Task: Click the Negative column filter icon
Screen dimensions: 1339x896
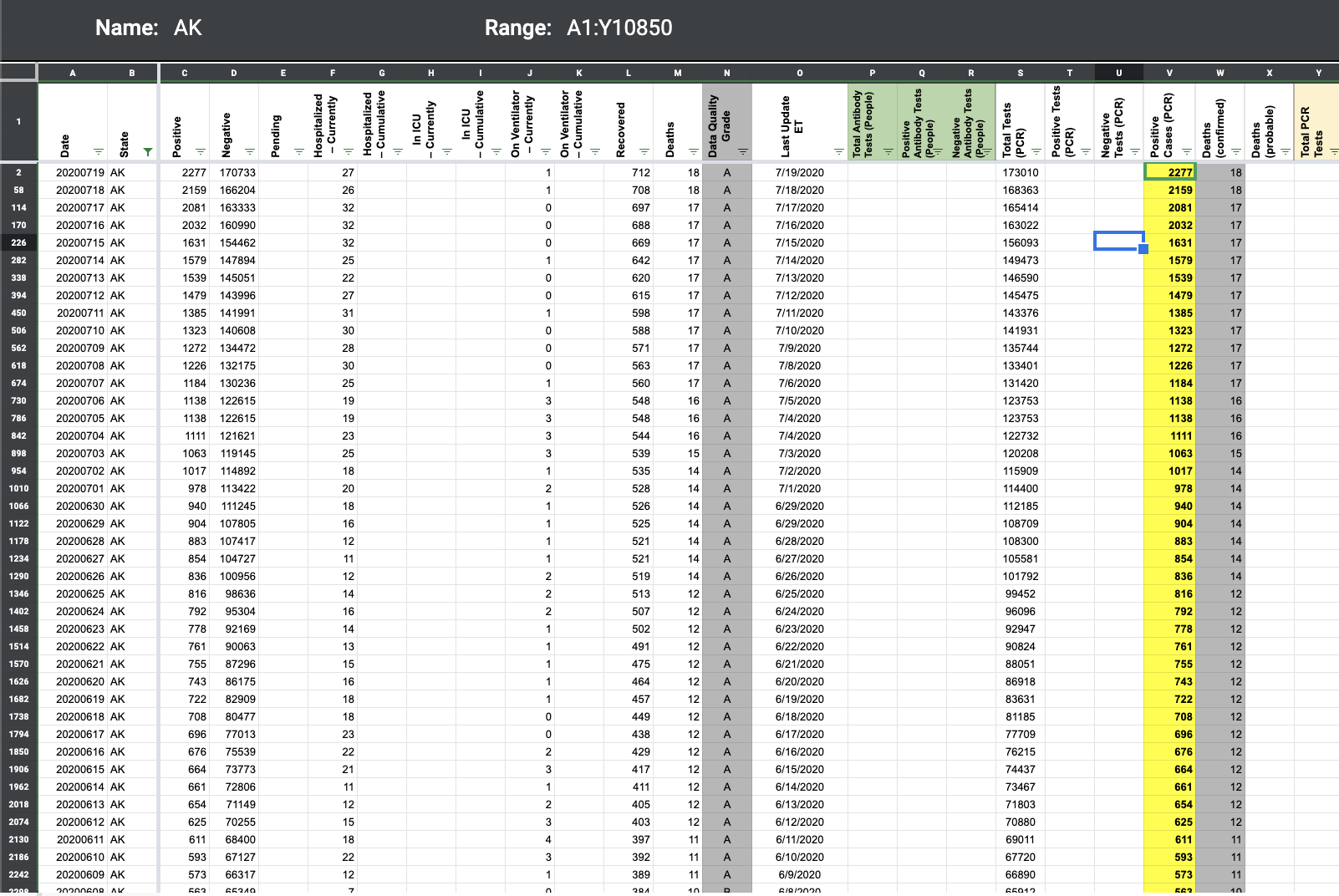Action: click(250, 152)
